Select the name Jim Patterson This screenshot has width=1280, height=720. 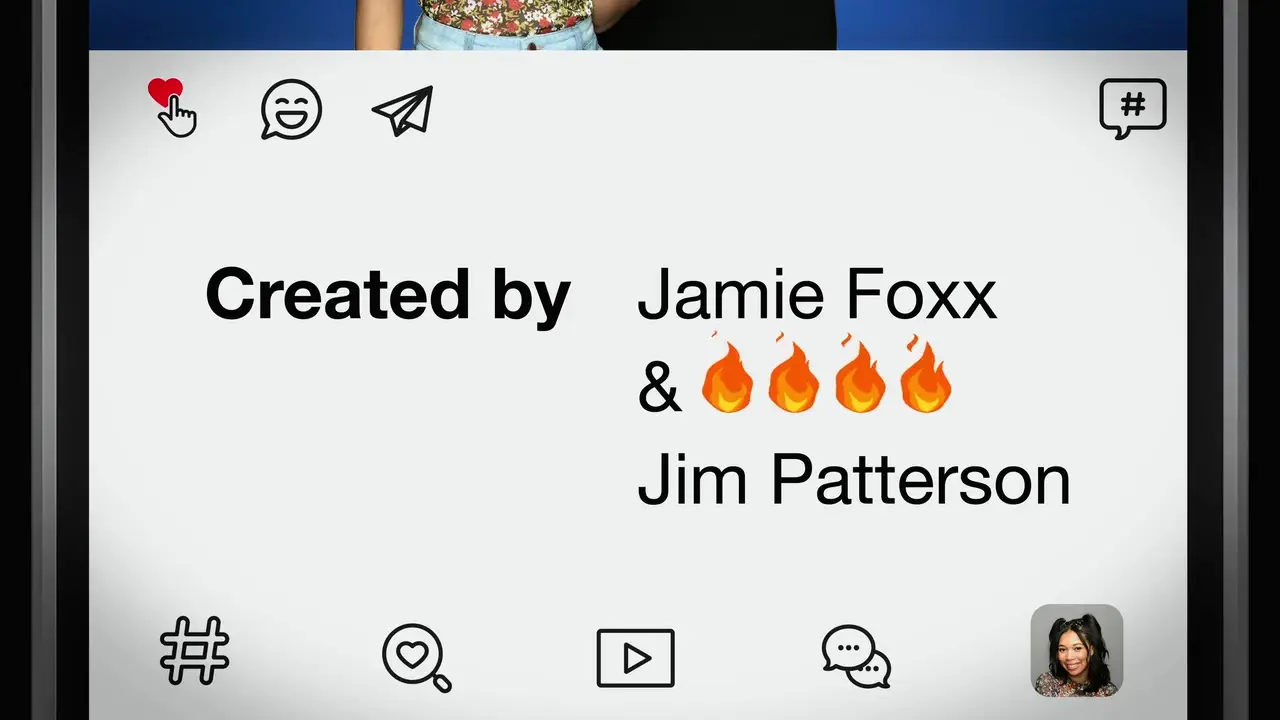pos(854,479)
